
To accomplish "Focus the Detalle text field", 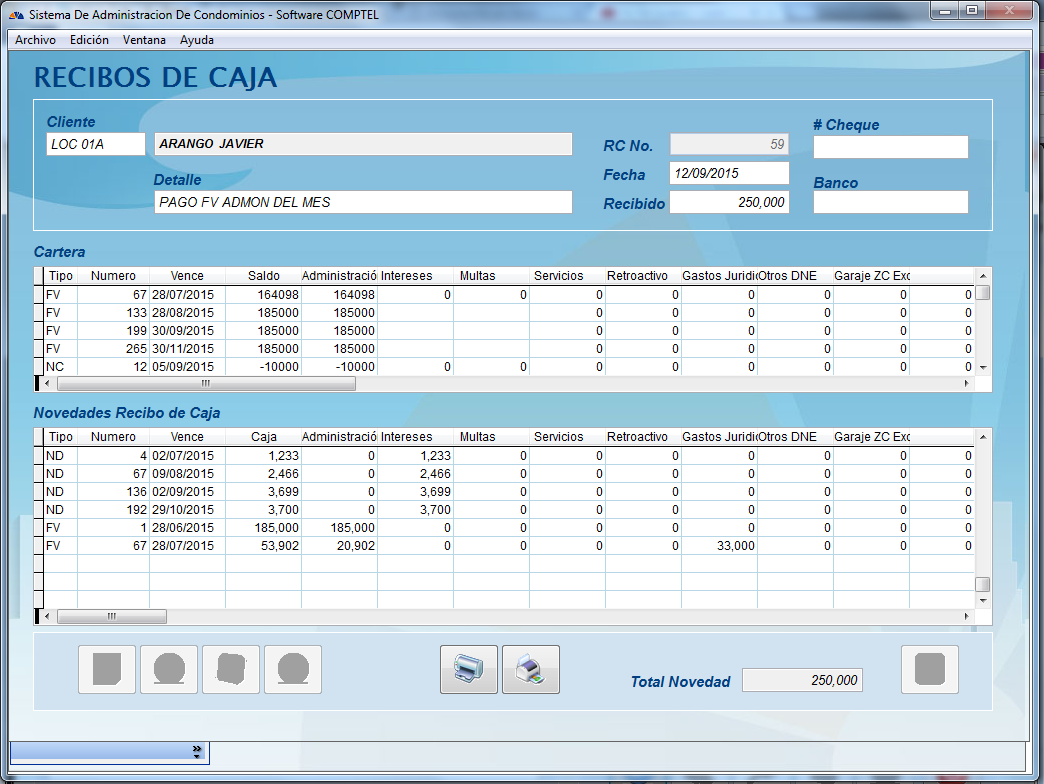I will click(x=364, y=202).
